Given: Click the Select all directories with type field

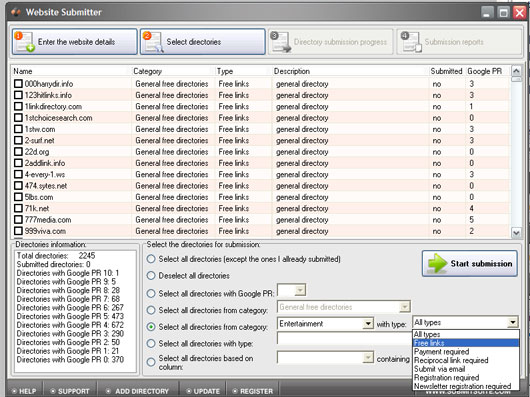Looking at the screenshot, I should click(x=344, y=338).
